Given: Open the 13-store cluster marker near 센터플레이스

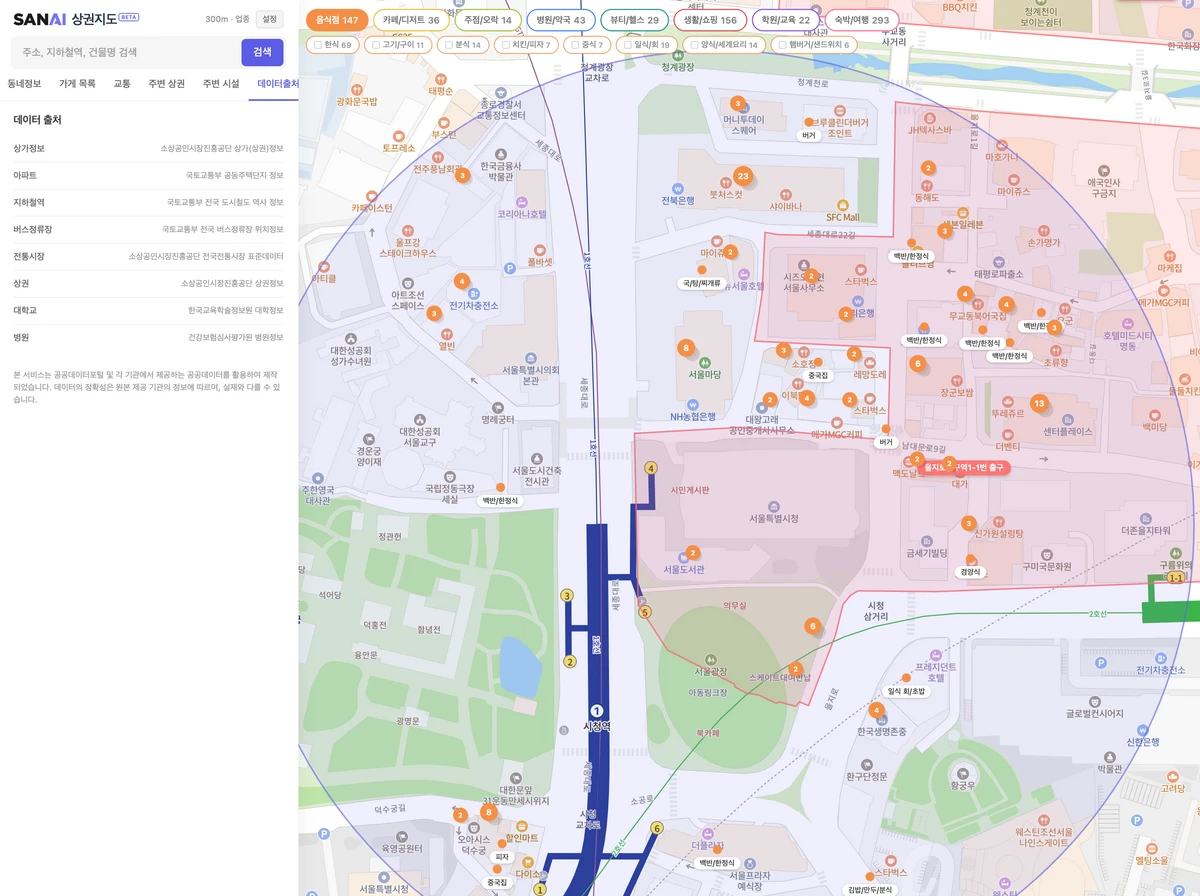Looking at the screenshot, I should tap(1039, 403).
